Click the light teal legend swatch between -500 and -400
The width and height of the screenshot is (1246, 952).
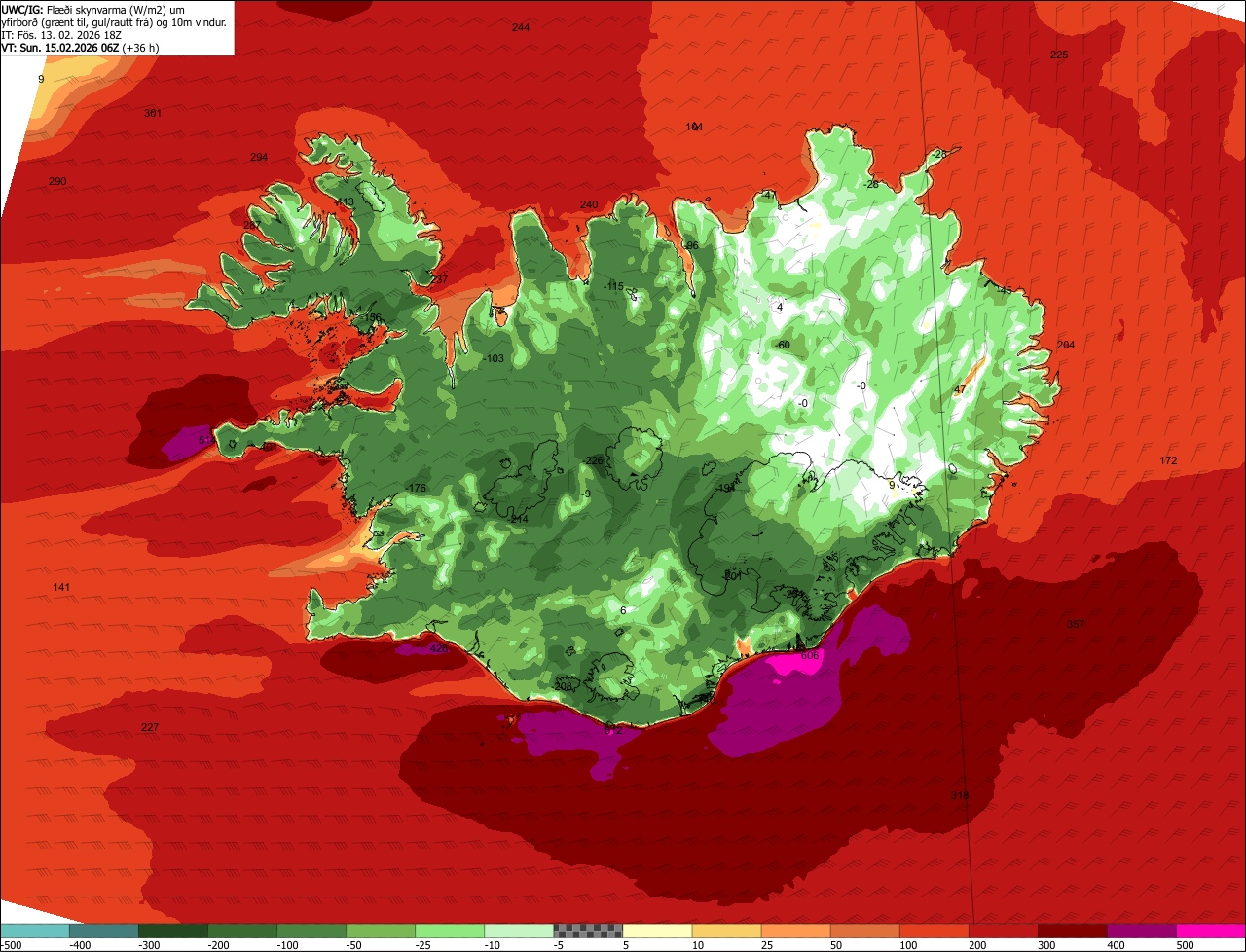35,931
